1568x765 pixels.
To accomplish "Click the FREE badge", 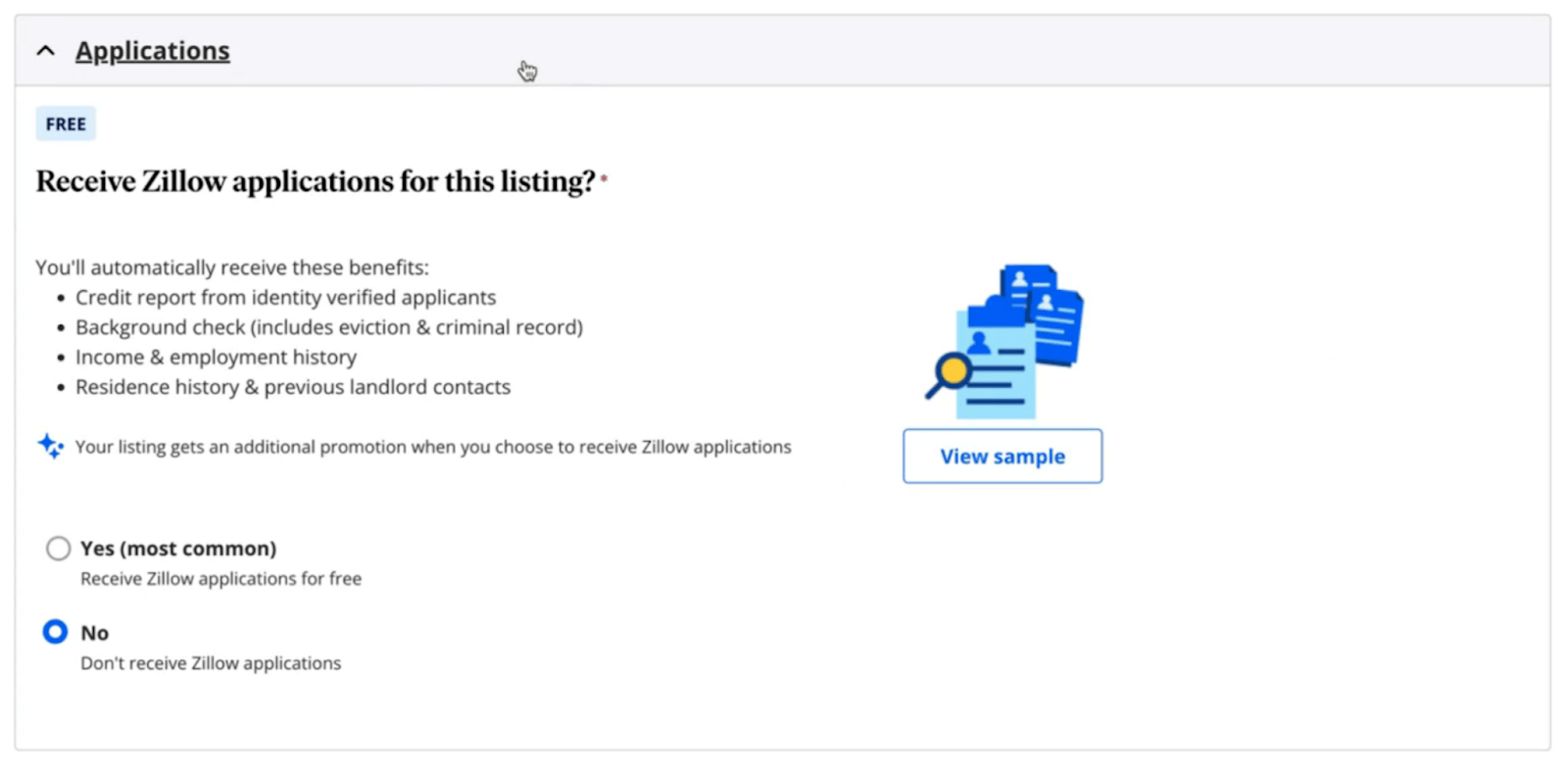I will pos(65,123).
